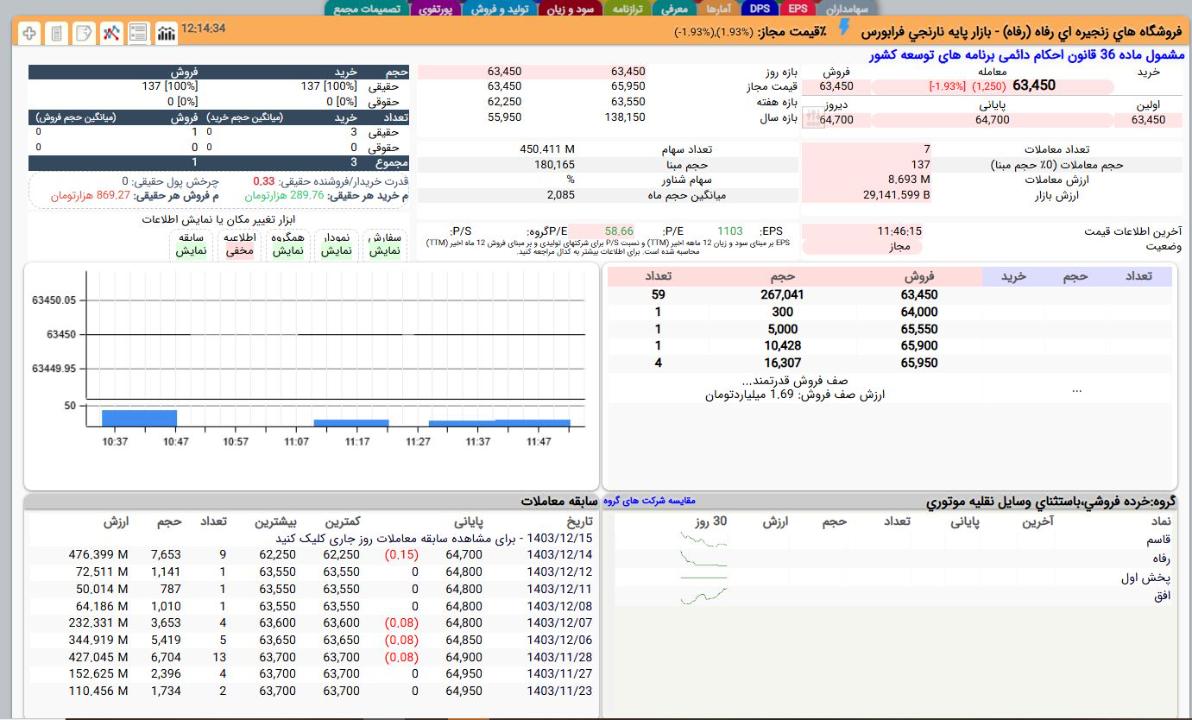
Task: Open the EPS tab
Action: coord(797,8)
